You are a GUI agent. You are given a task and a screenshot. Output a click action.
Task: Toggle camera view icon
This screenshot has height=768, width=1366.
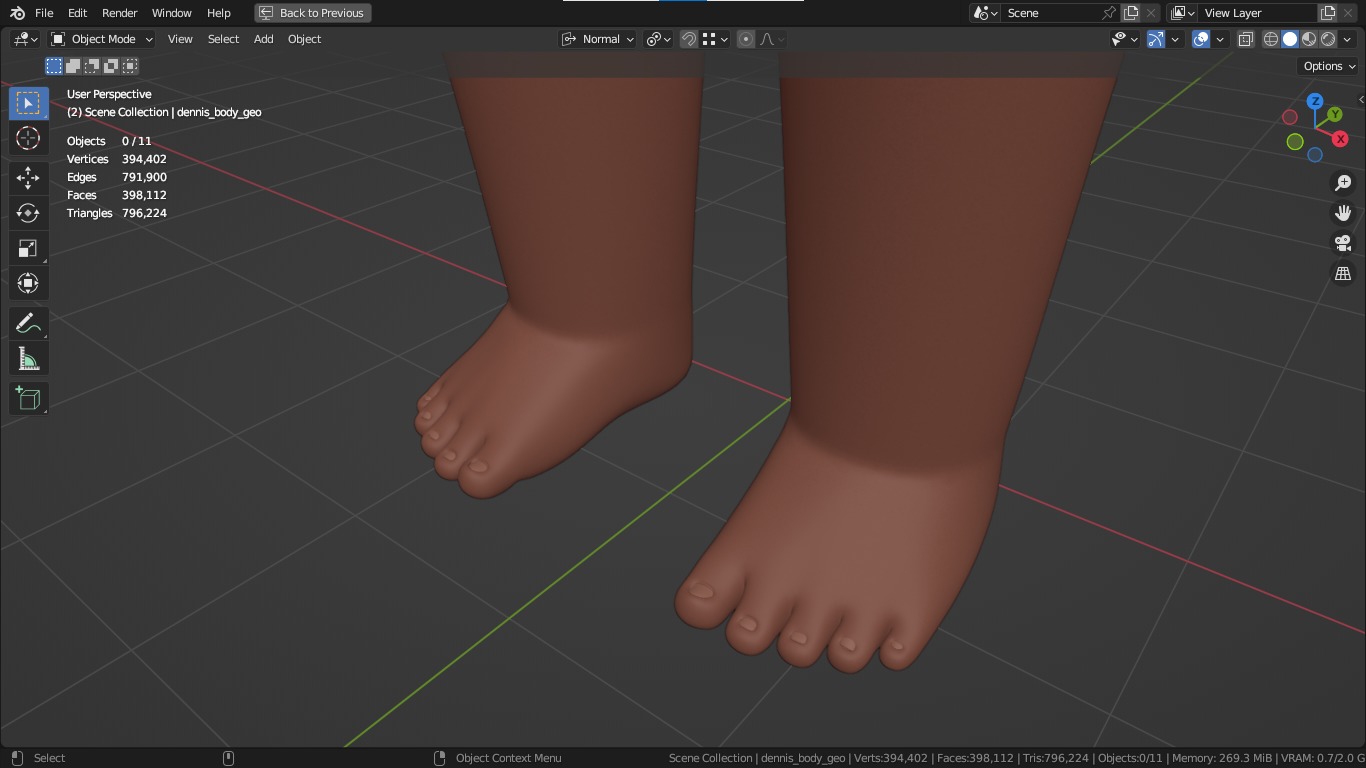pos(1343,243)
